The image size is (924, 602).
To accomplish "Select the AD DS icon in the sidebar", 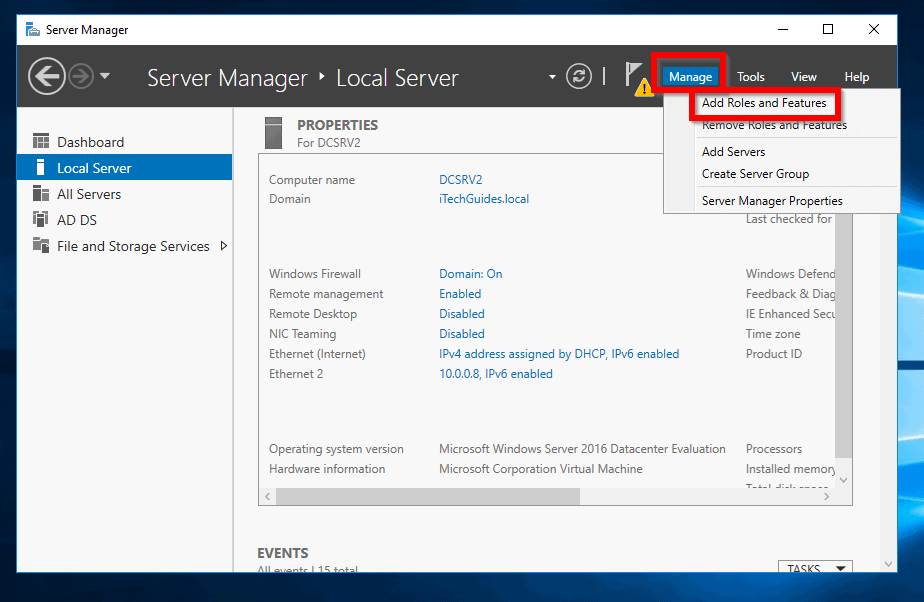I will (41, 220).
